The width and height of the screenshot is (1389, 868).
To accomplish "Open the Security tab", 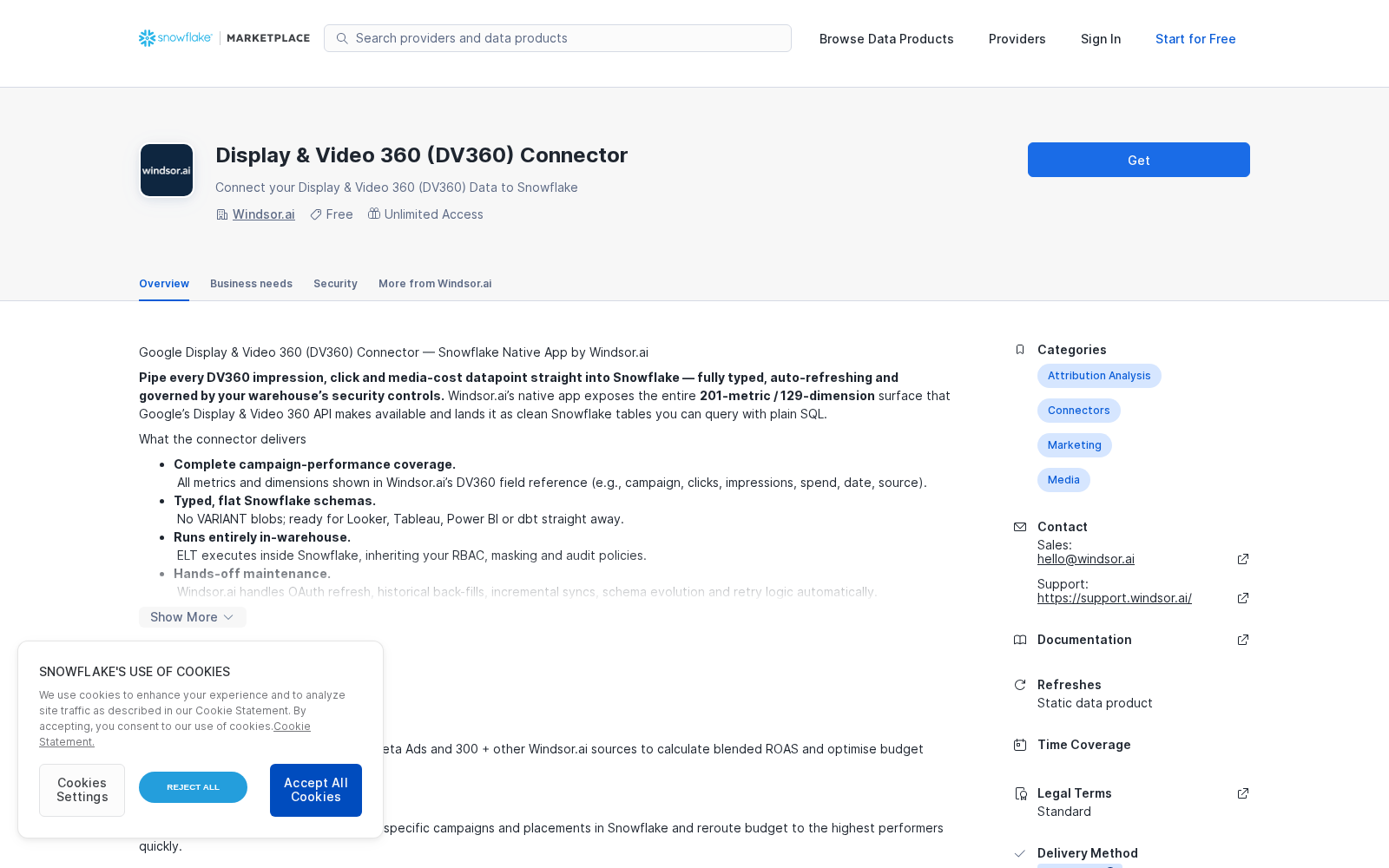I will coord(335,284).
